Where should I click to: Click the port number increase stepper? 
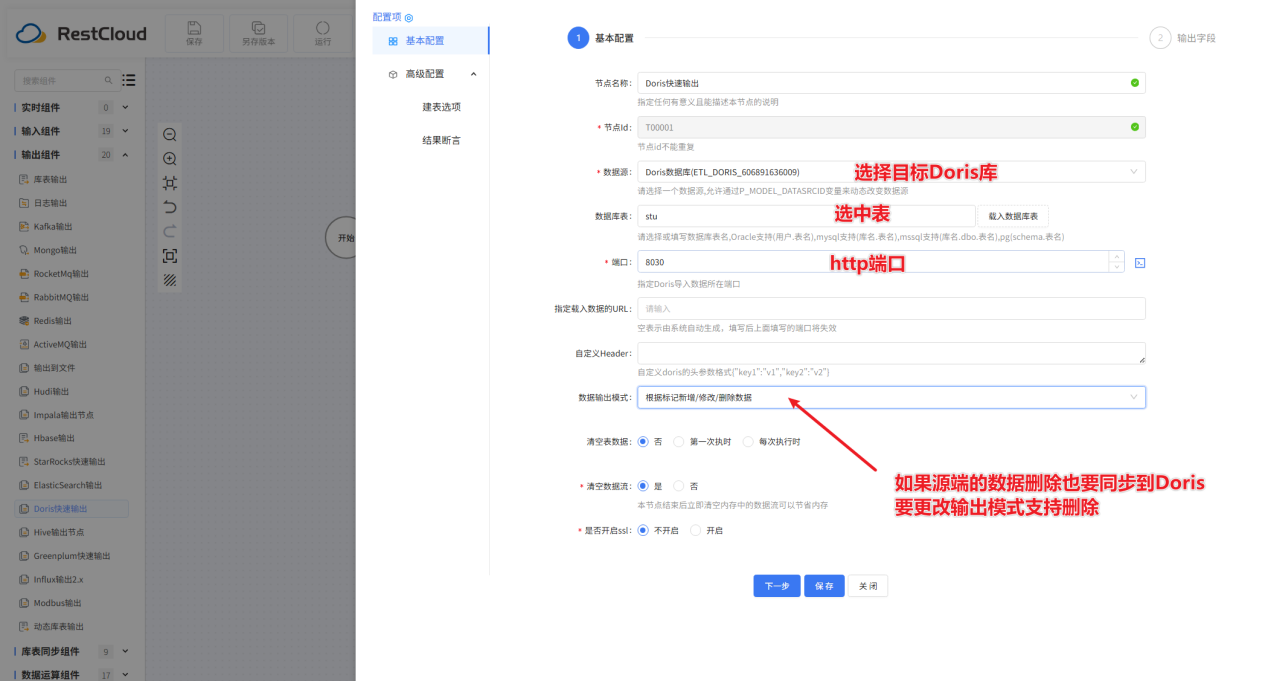(x=1116, y=256)
